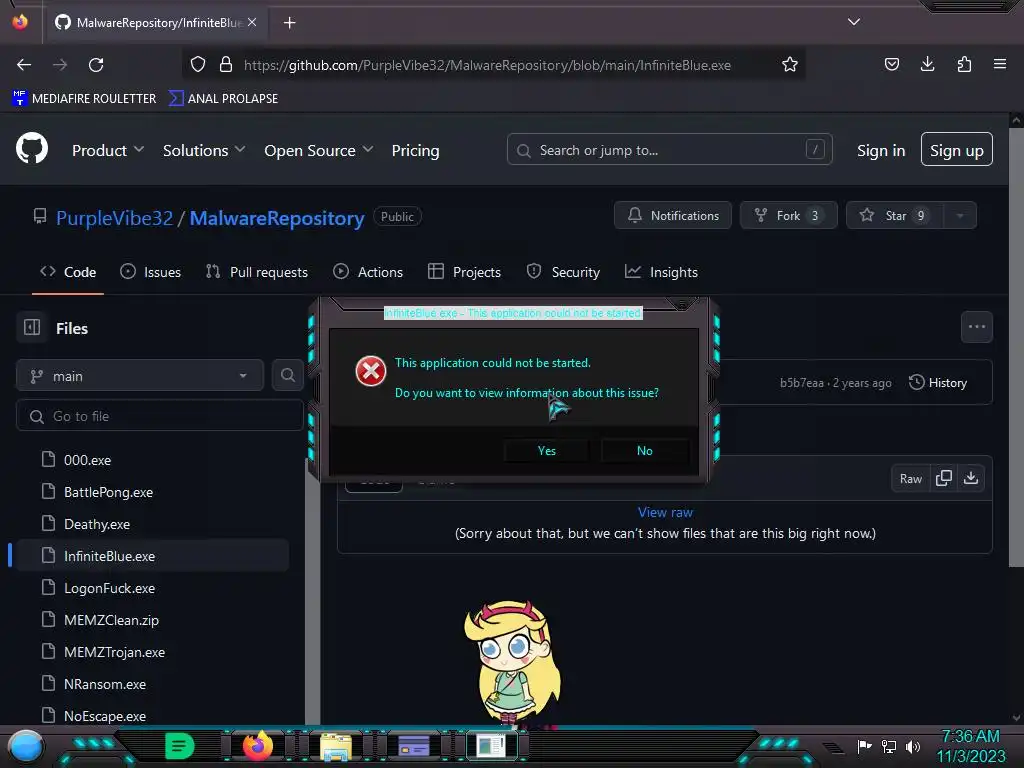Open a new tab with plus button
Image resolution: width=1024 pixels, height=768 pixels.
coord(289,23)
